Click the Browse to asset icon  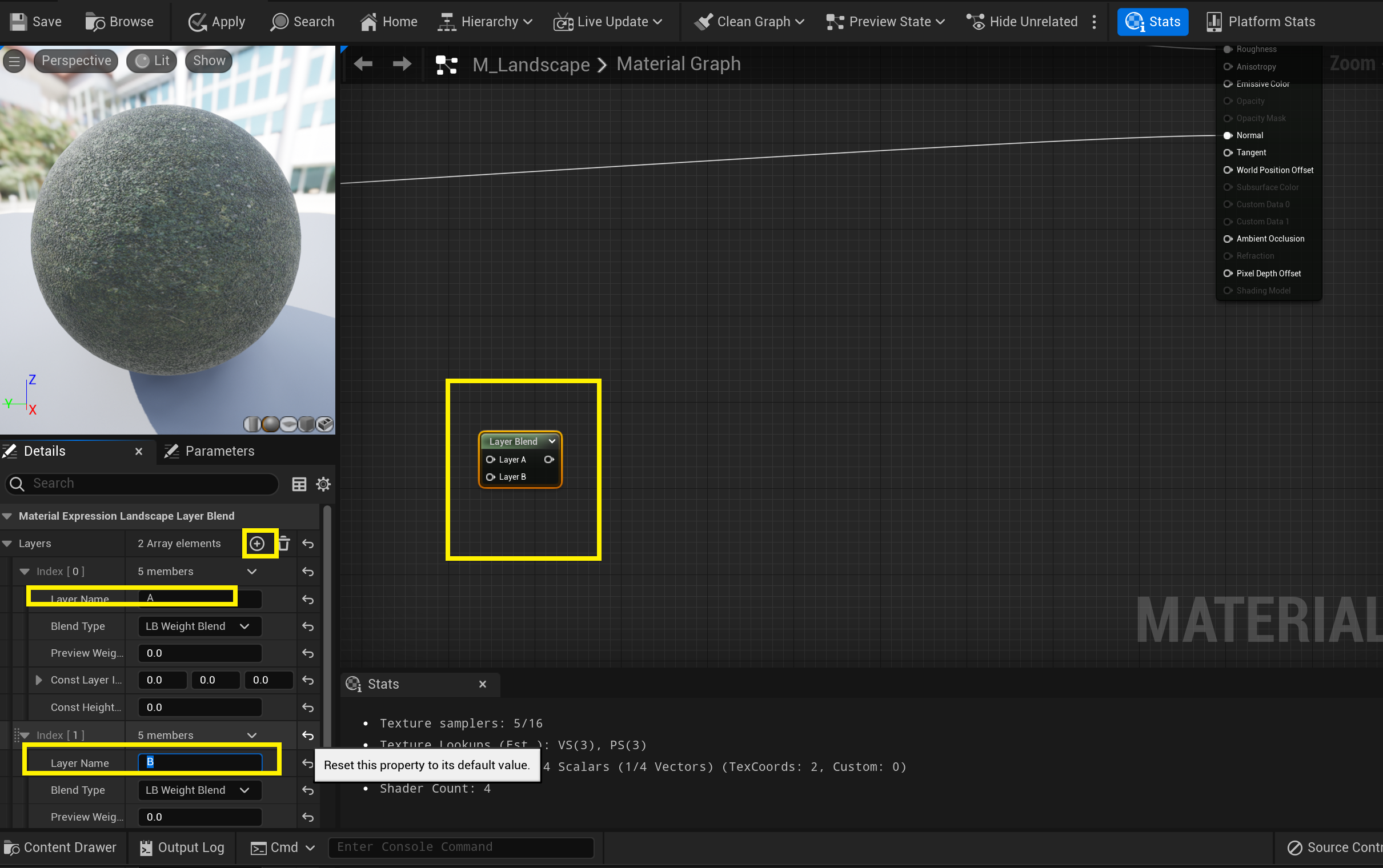click(95, 22)
